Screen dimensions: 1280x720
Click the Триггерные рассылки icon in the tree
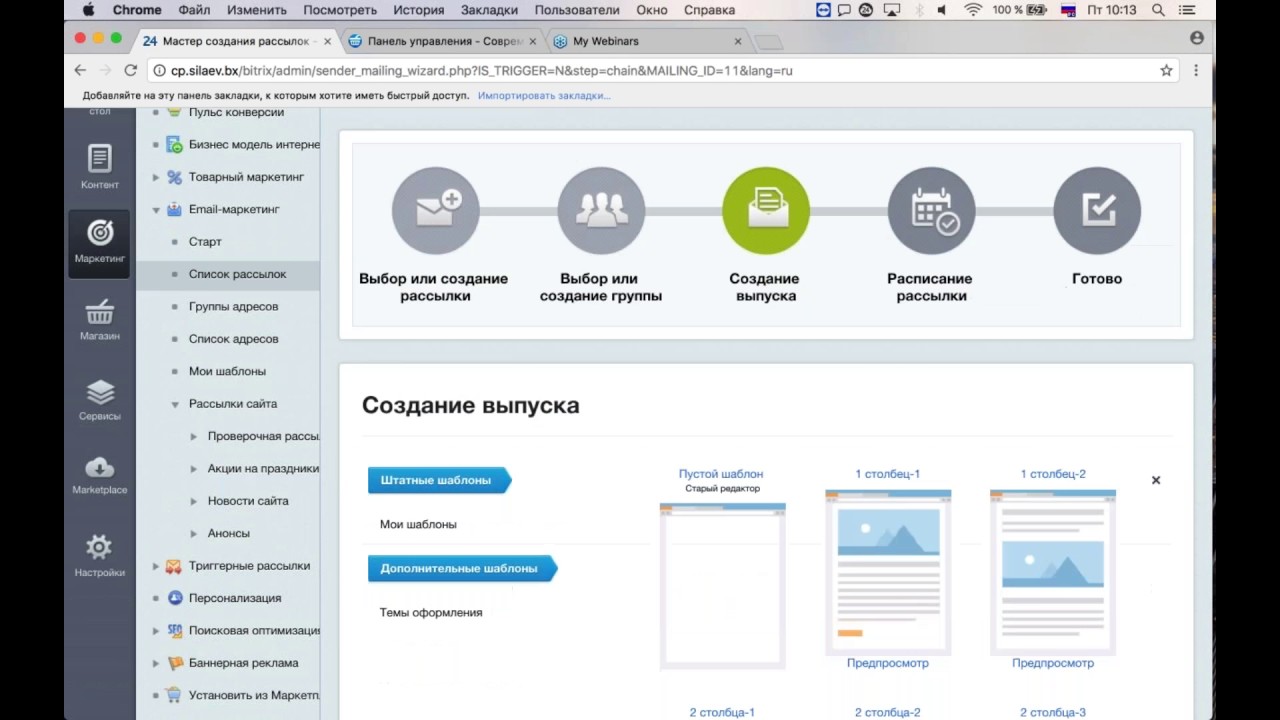point(175,566)
